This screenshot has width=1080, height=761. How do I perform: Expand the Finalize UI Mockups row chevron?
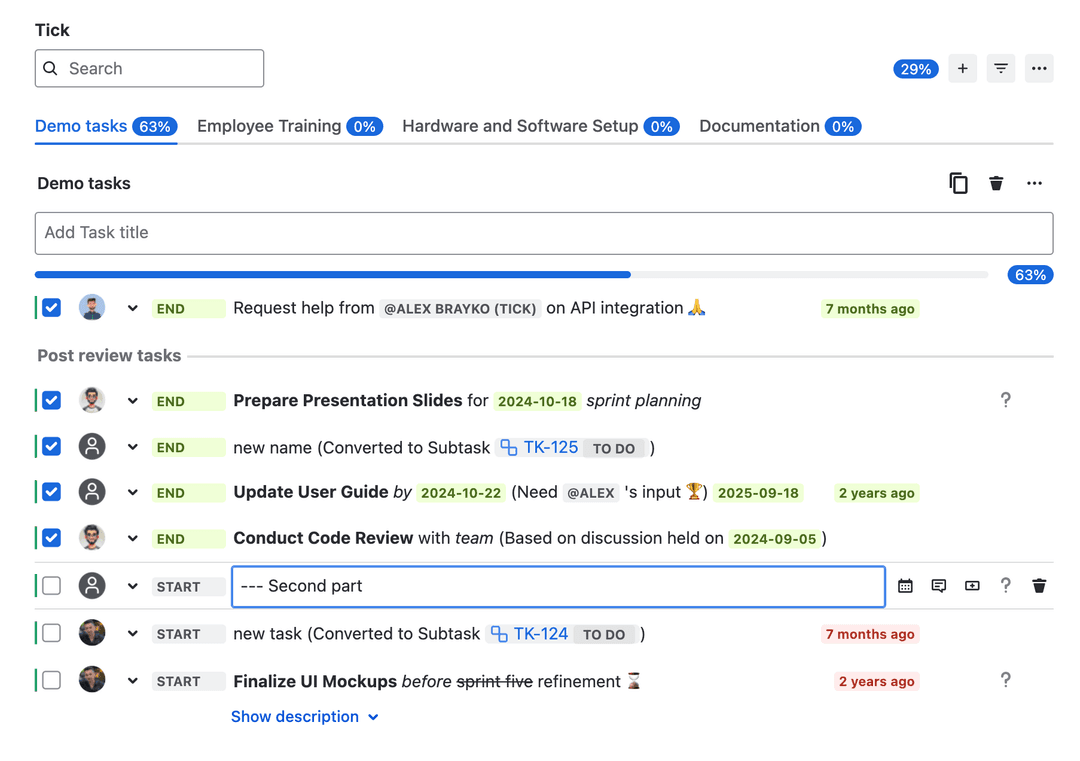132,680
